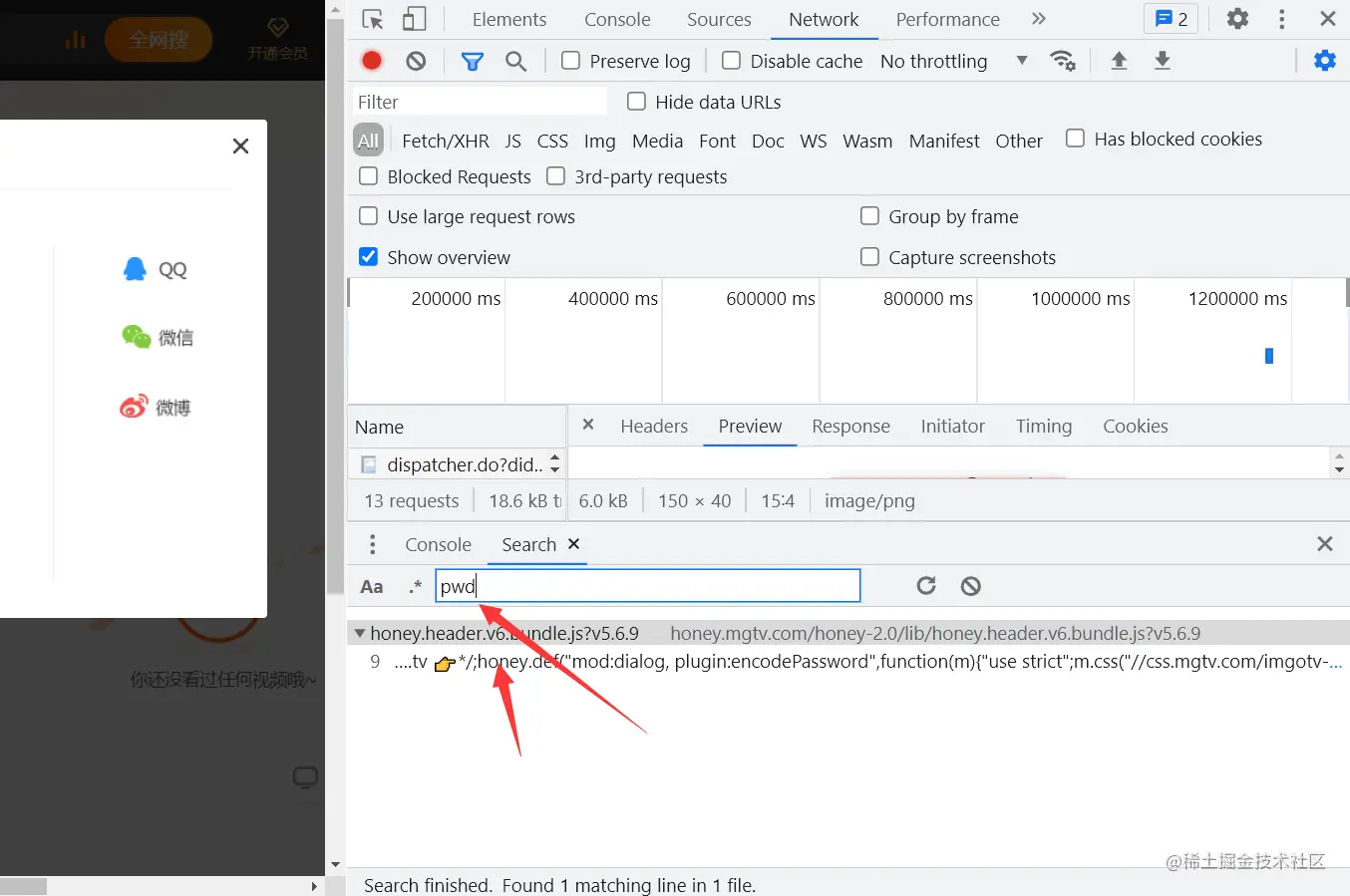Enable Capture screenshots checkbox

(x=869, y=257)
